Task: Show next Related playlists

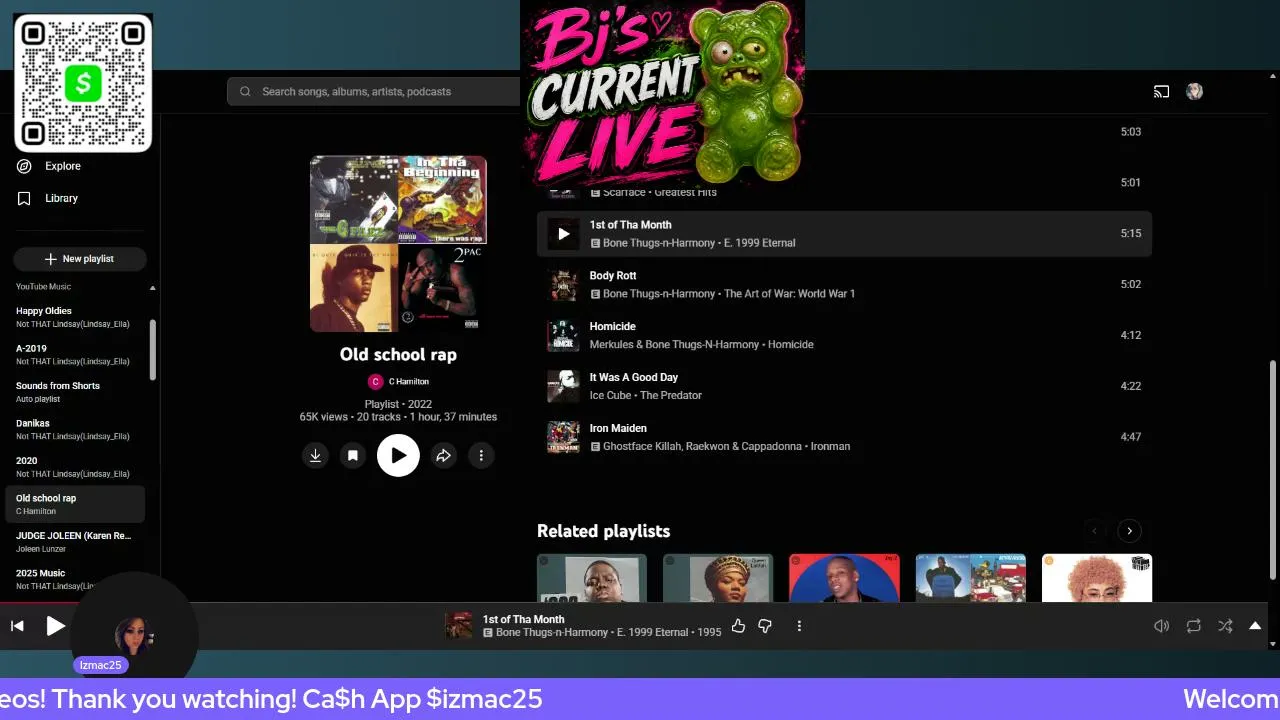Action: (x=1130, y=531)
